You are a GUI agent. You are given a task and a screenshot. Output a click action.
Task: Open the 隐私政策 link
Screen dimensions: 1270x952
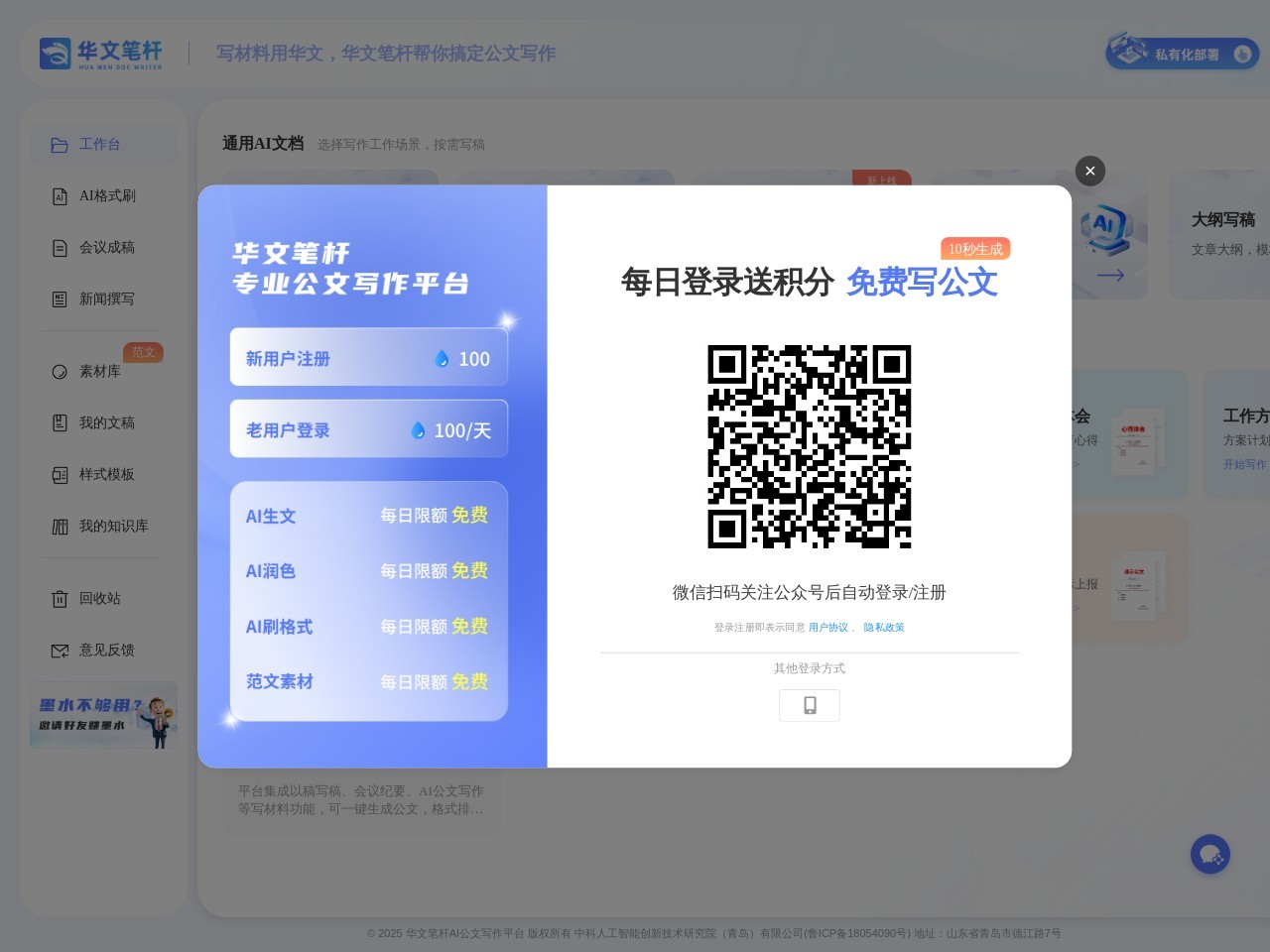[x=883, y=628]
